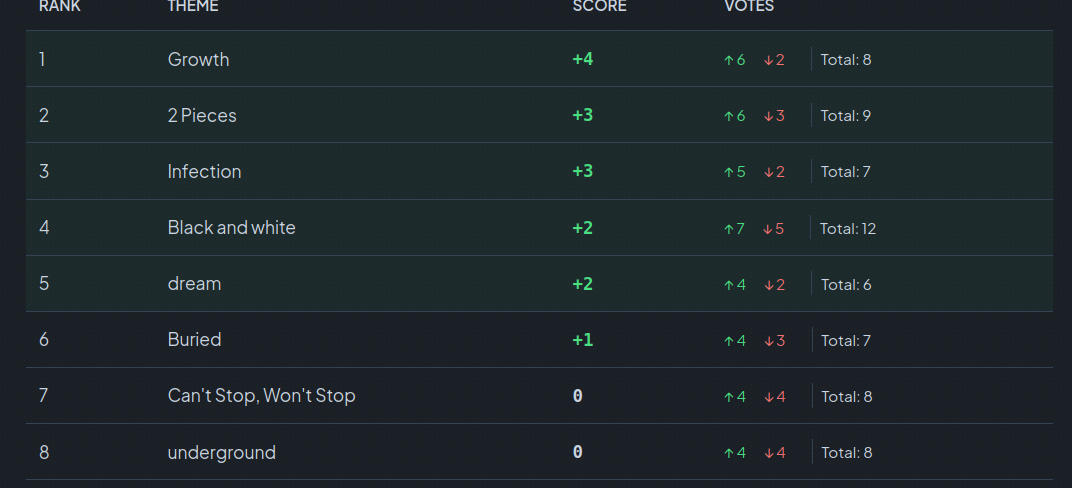Downvote the 2 Pieces theme
The width and height of the screenshot is (1072, 488).
(768, 116)
